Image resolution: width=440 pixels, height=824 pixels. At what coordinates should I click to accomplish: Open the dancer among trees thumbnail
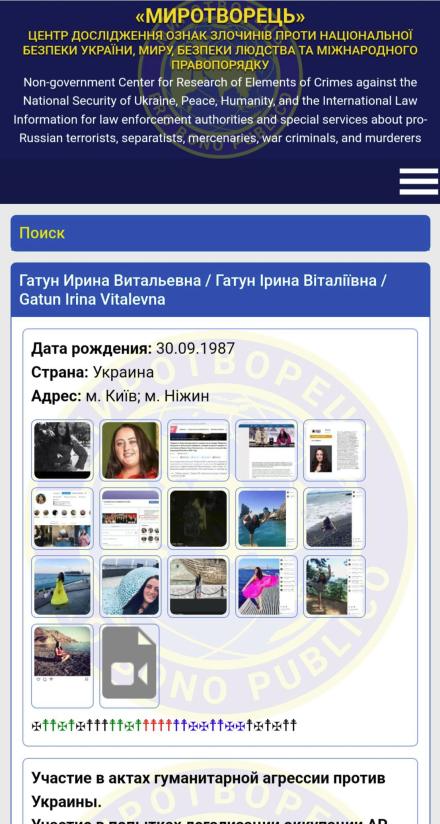pos(334,586)
